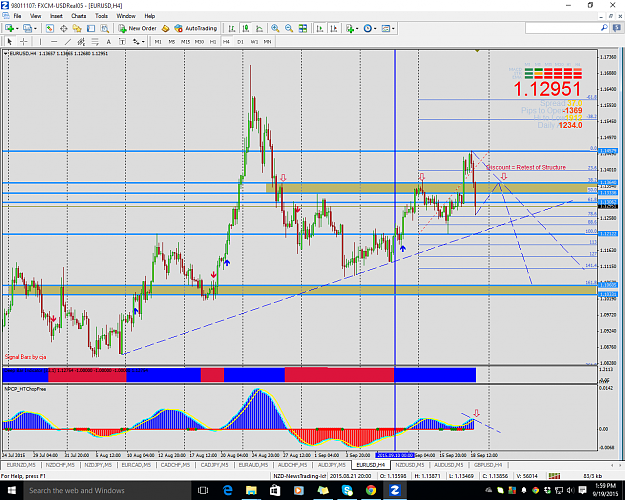625x500 pixels.
Task: Click the Zoom Out magnifier
Action: tap(289, 28)
